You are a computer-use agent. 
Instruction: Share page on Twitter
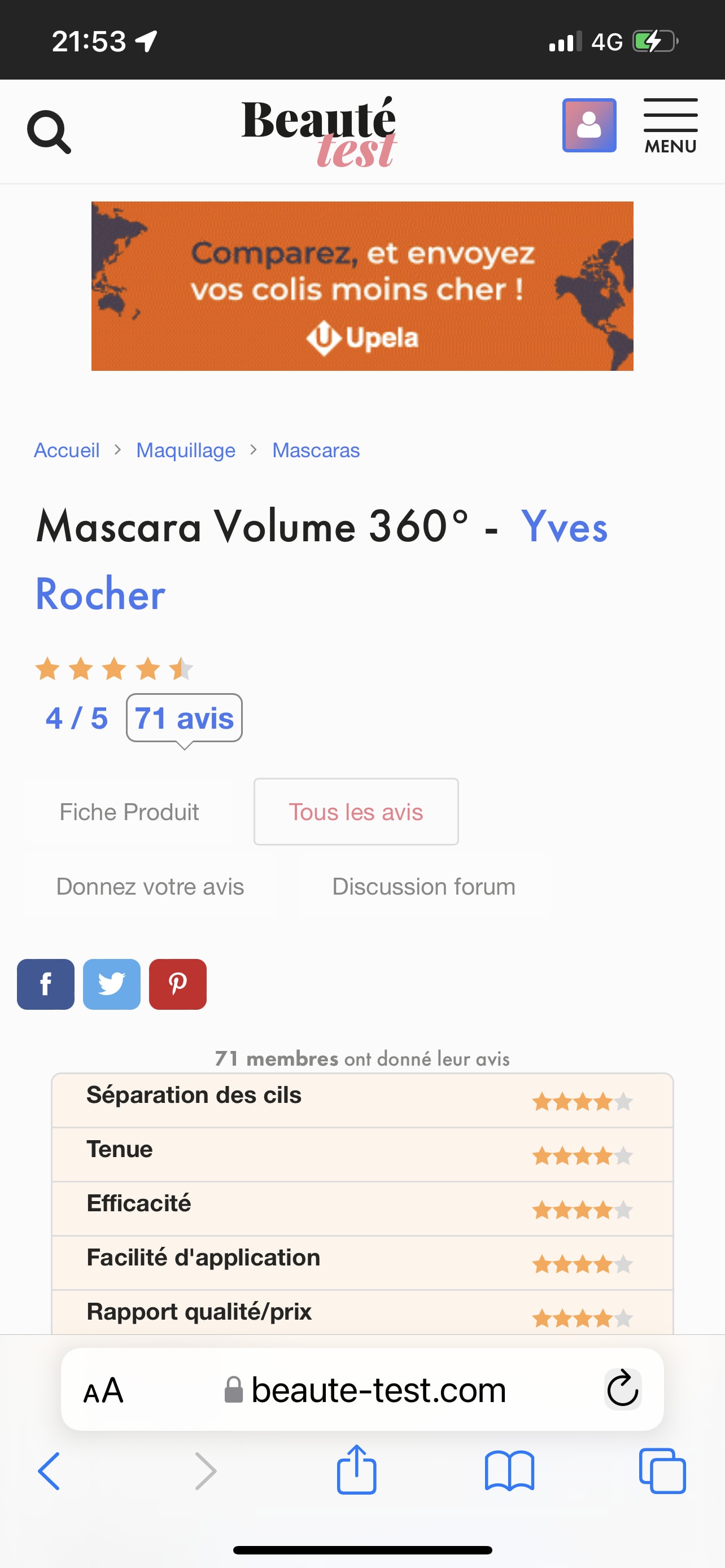[x=111, y=984]
